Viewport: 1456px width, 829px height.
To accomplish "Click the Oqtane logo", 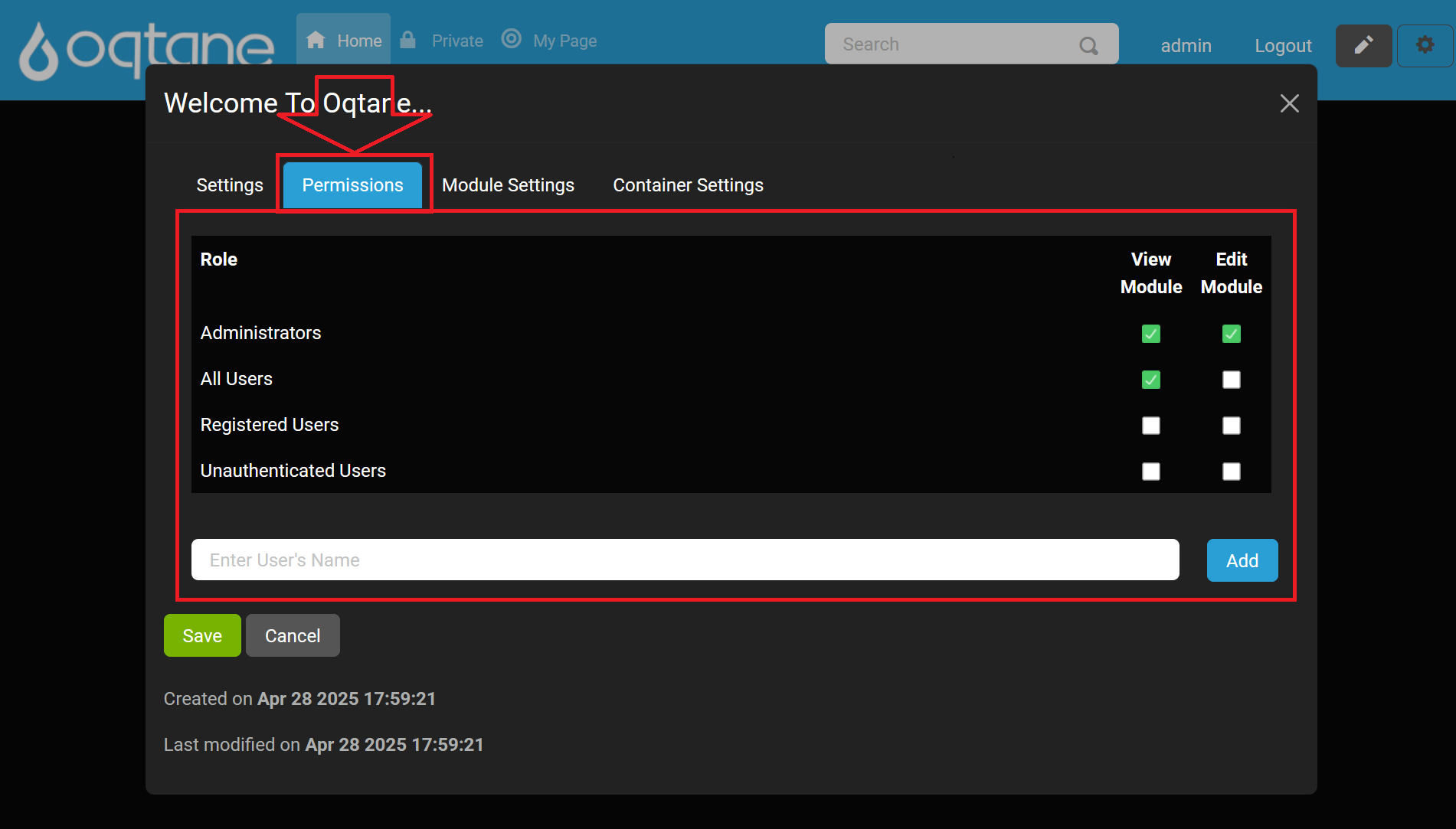I will click(x=146, y=50).
